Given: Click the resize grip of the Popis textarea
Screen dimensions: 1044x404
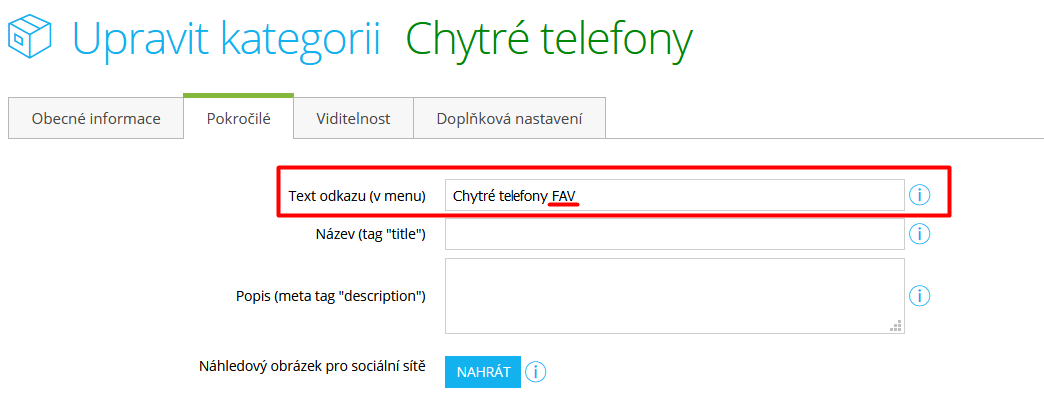Looking at the screenshot, I should [x=896, y=325].
